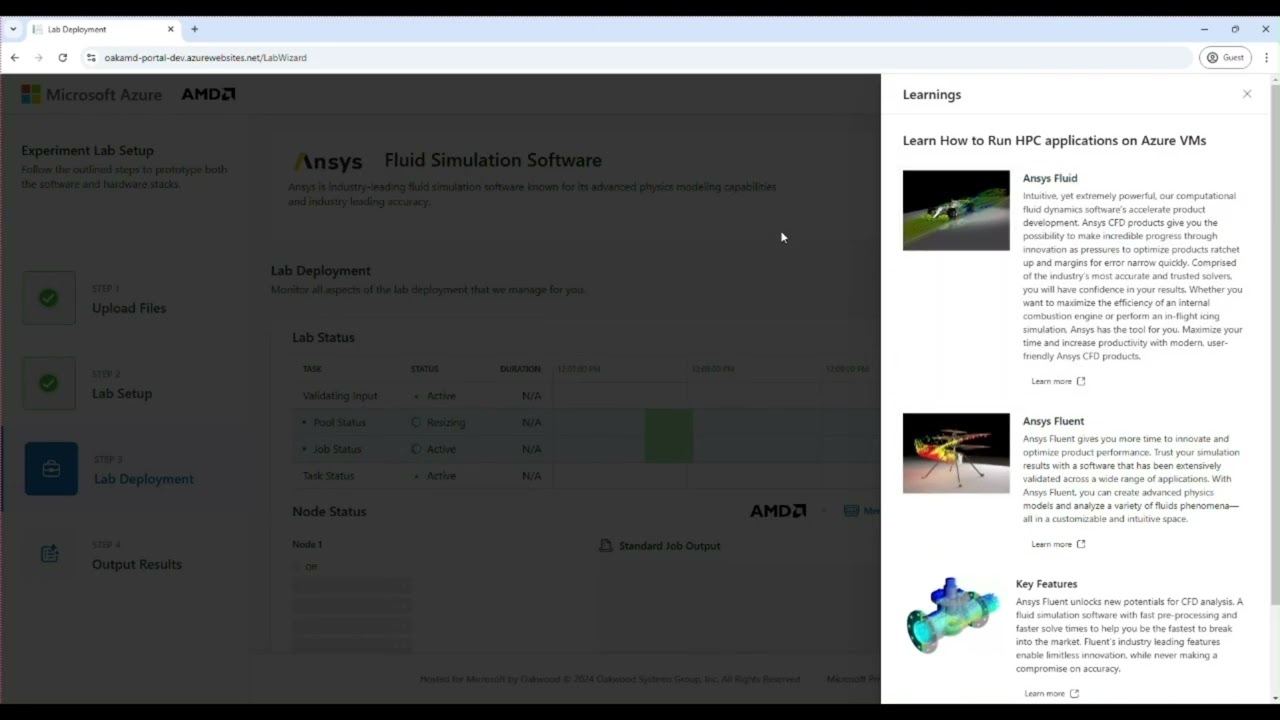Click the Ansys Fluent heading
The image size is (1280, 720).
pos(1054,421)
